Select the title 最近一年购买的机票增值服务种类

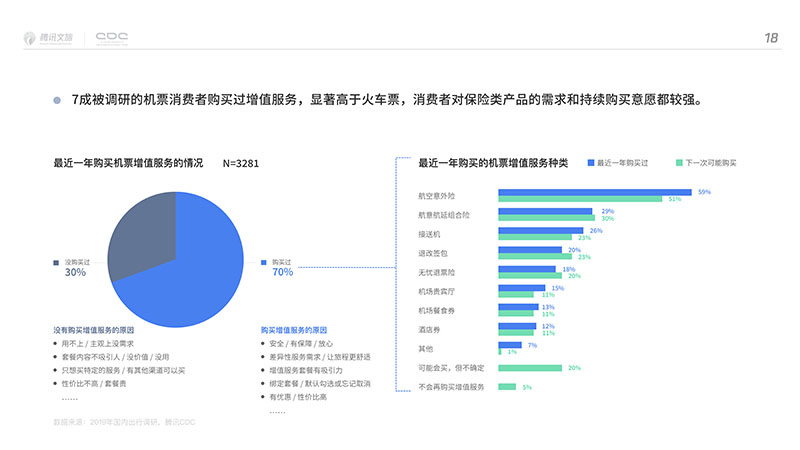[493, 163]
